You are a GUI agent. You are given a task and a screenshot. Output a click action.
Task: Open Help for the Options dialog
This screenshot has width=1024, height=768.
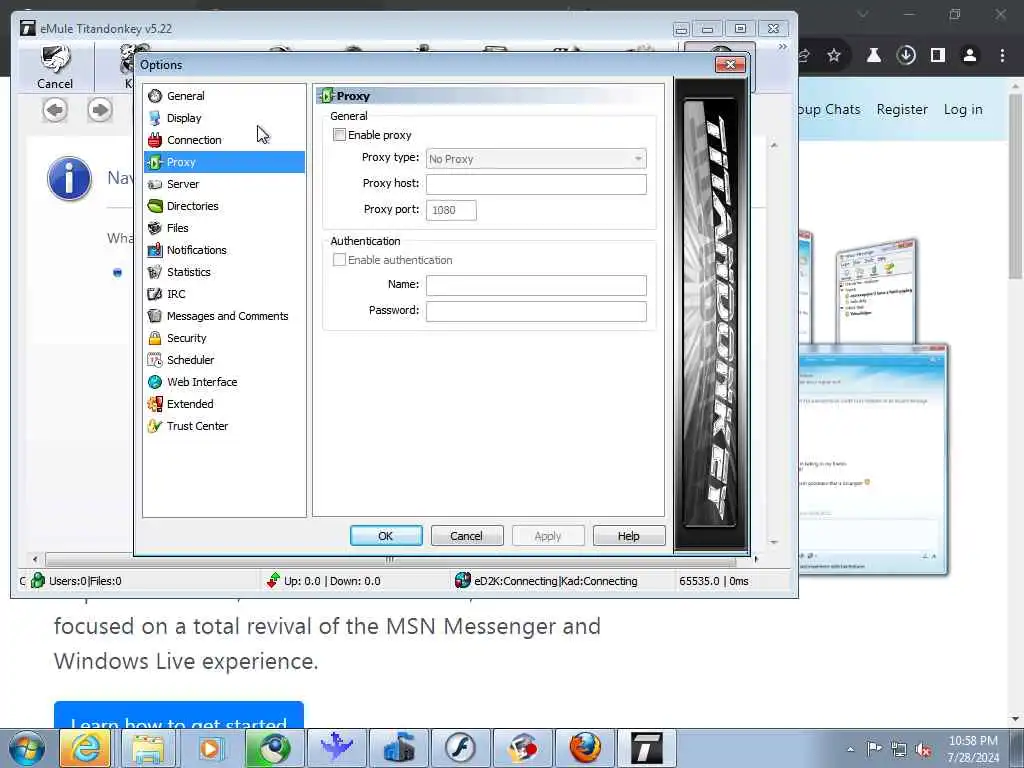[x=629, y=536]
